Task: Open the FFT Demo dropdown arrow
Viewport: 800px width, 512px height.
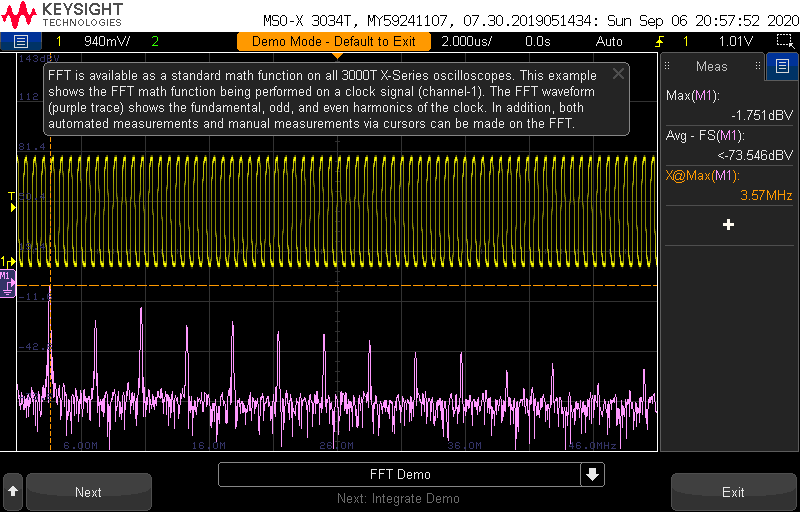Action: [594, 474]
